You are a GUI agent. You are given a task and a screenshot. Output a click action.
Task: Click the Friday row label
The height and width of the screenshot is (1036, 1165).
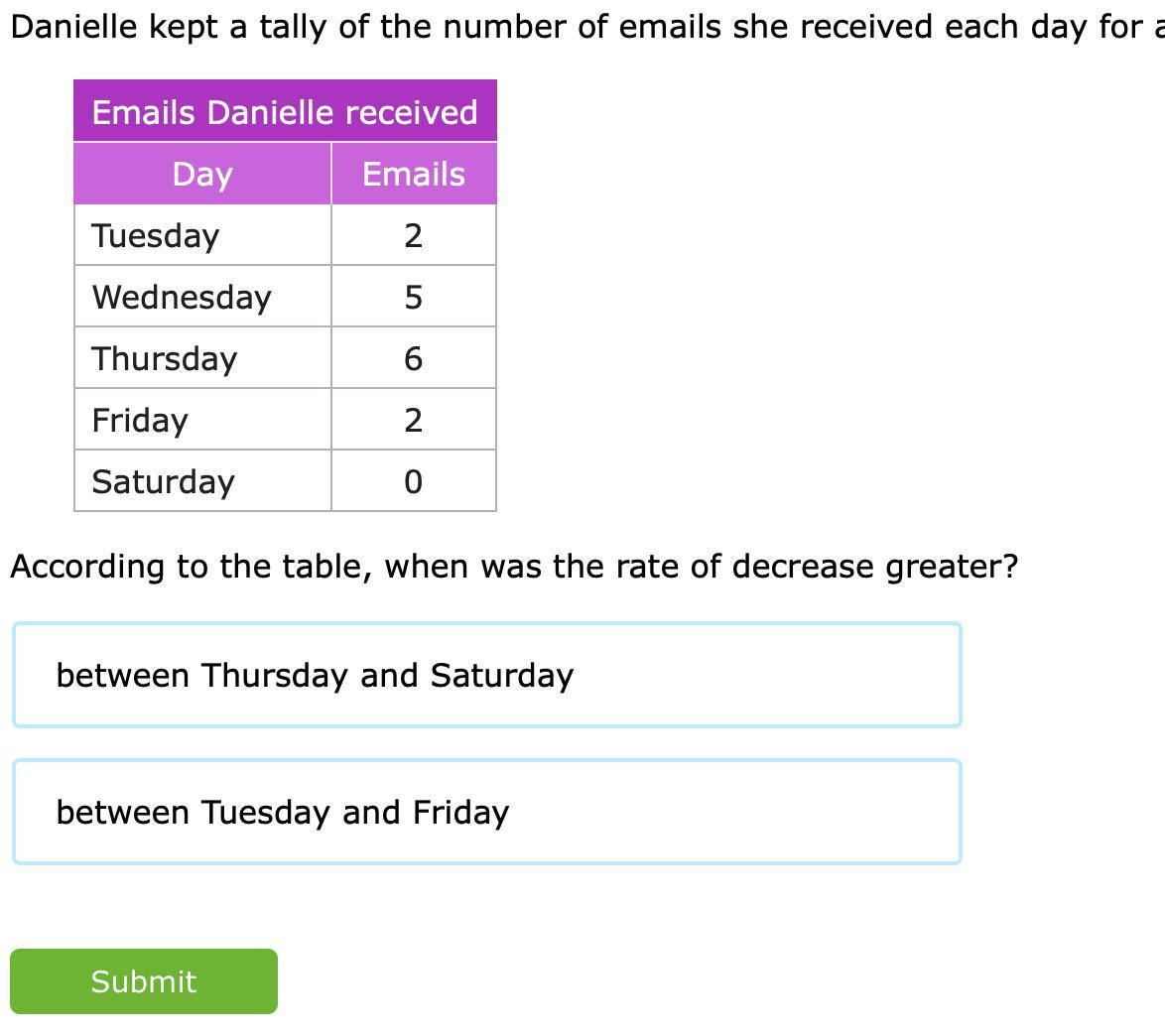pos(139,421)
